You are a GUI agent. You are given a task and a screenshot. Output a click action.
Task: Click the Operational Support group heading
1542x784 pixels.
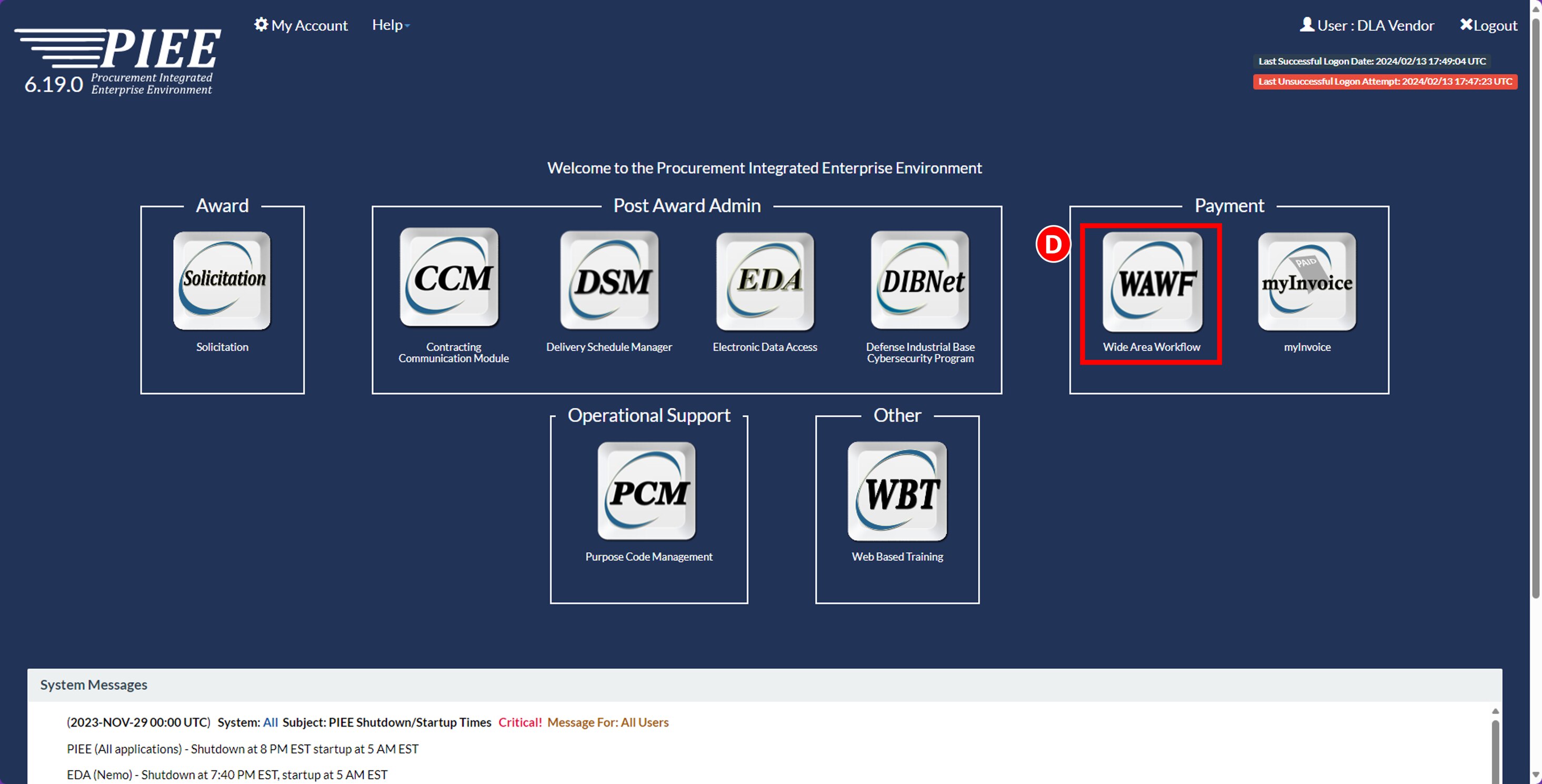649,415
